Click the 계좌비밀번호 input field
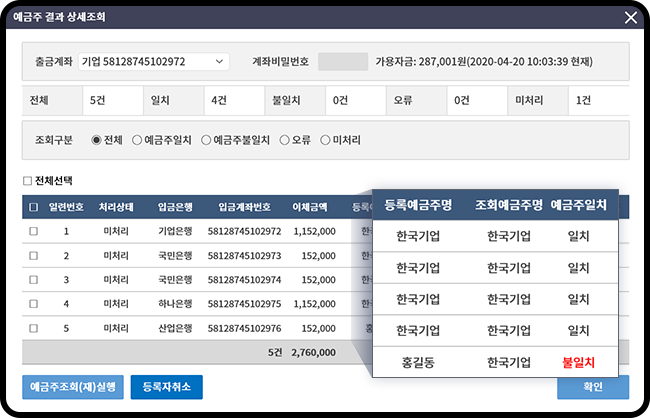Image resolution: width=650 pixels, height=418 pixels. (x=342, y=62)
